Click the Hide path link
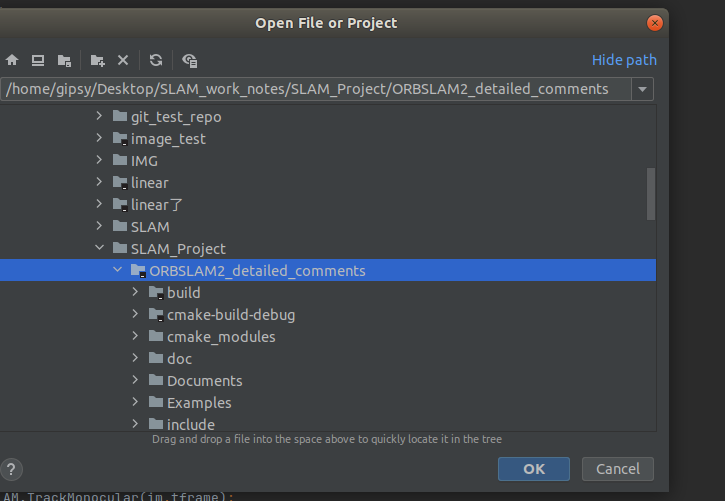Screen dimensions: 725x501 pos(624,60)
